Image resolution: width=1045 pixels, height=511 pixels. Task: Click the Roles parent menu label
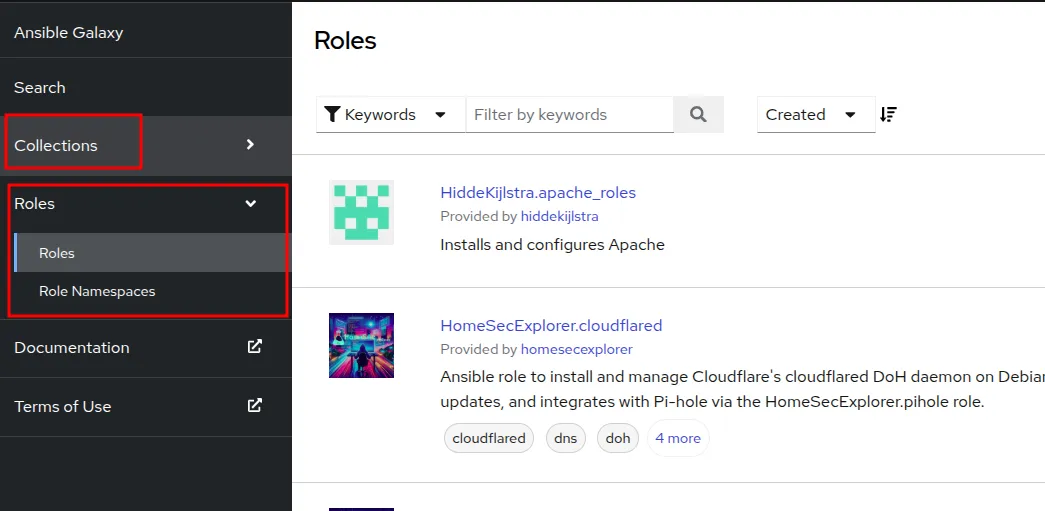click(35, 204)
